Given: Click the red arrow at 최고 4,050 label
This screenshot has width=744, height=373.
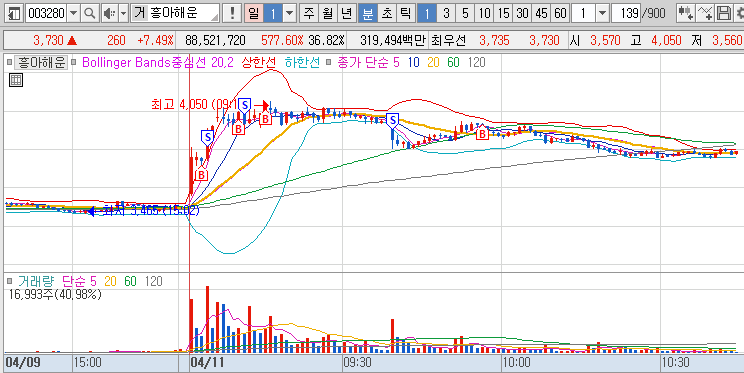Looking at the screenshot, I should pos(262,104).
